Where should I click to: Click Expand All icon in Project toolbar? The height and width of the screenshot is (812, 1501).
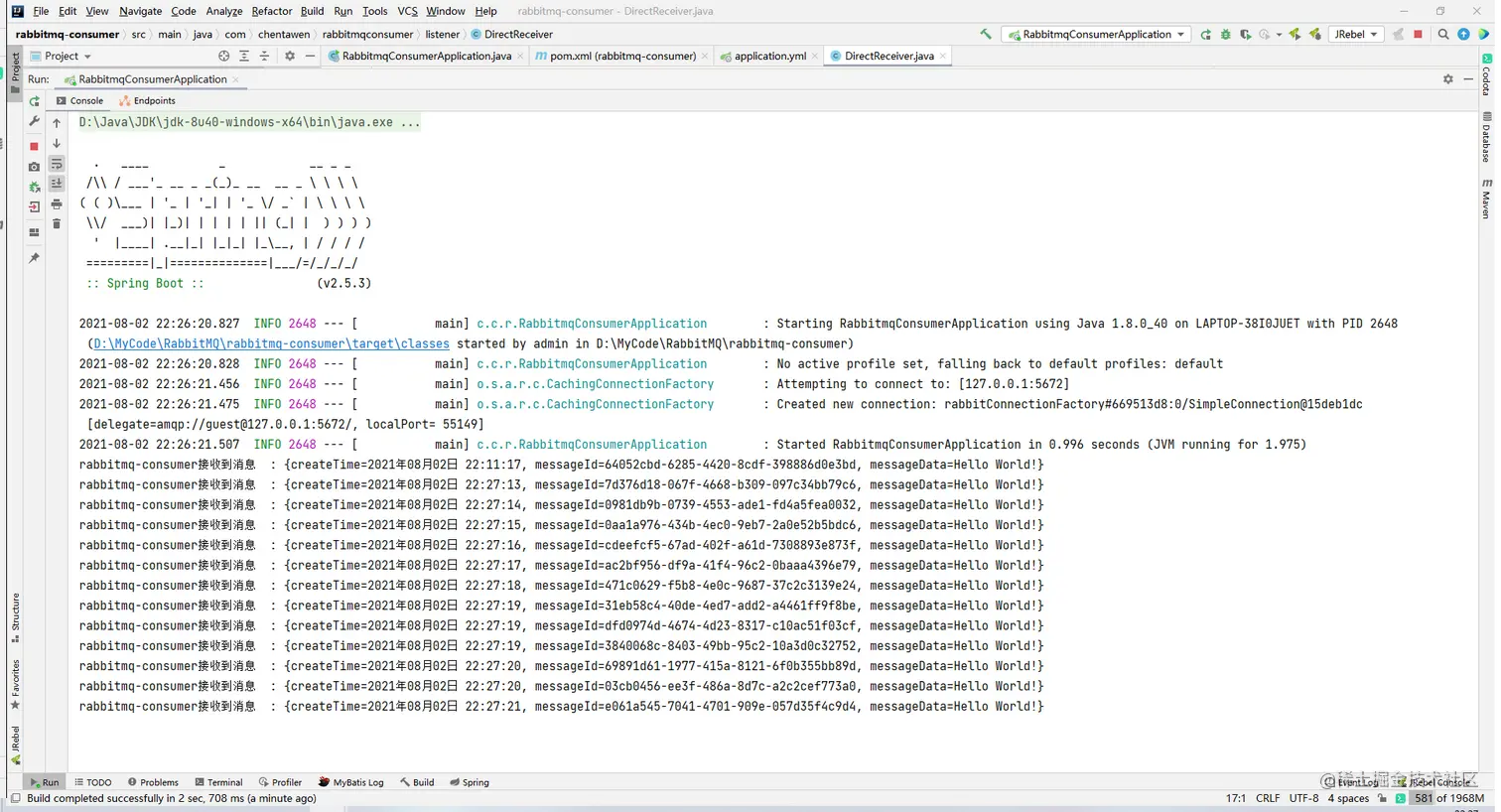244,57
